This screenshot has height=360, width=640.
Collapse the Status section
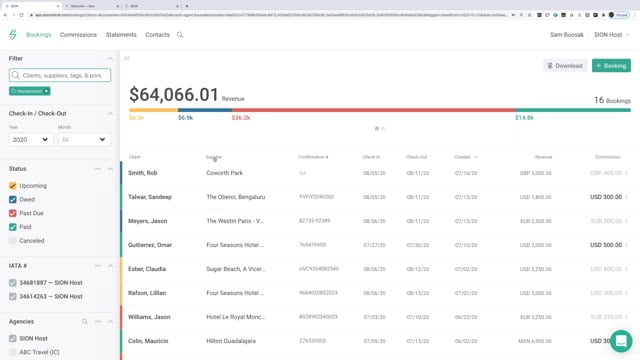(111, 169)
